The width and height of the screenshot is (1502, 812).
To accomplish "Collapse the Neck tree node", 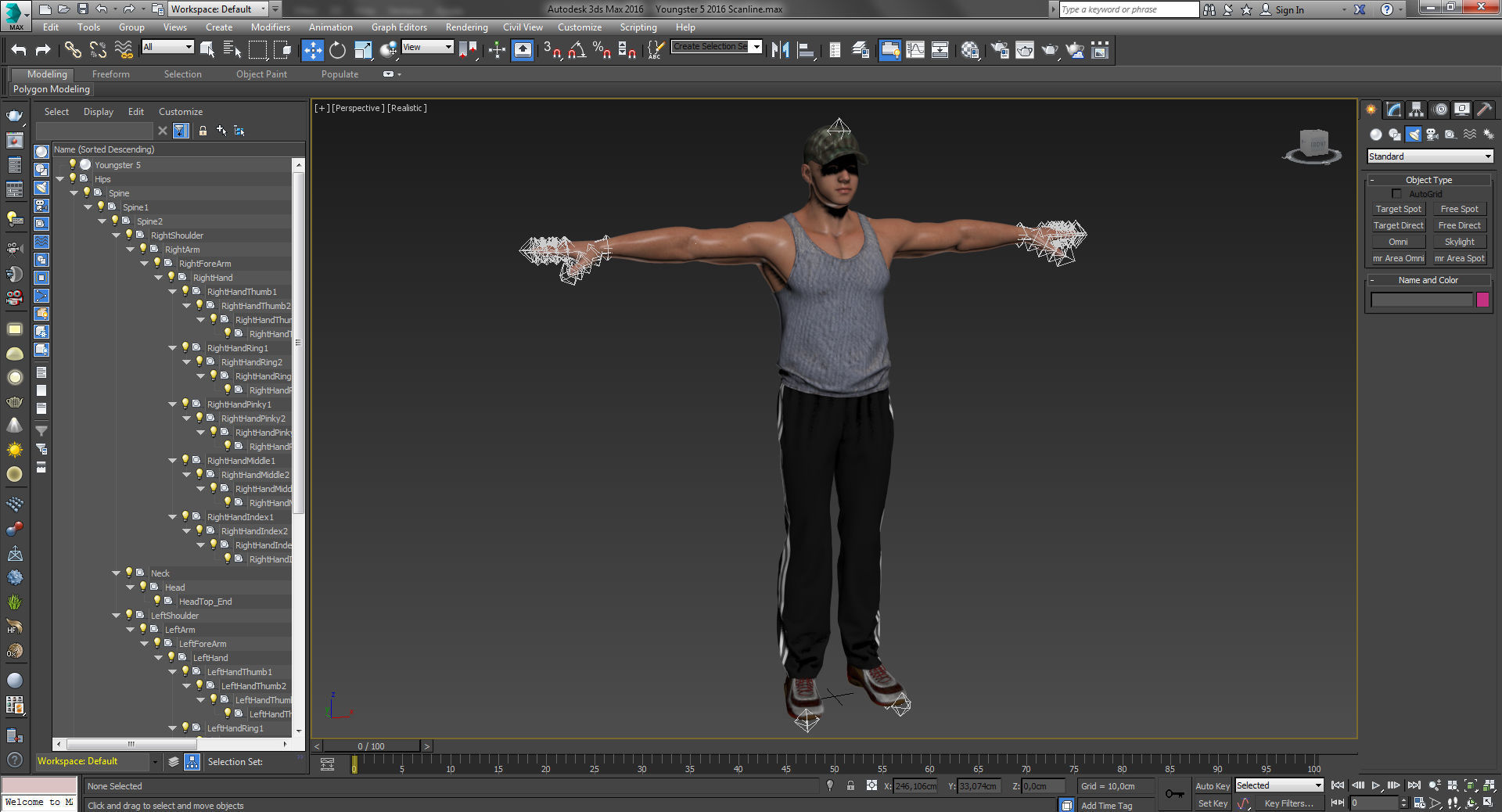I will coord(116,573).
